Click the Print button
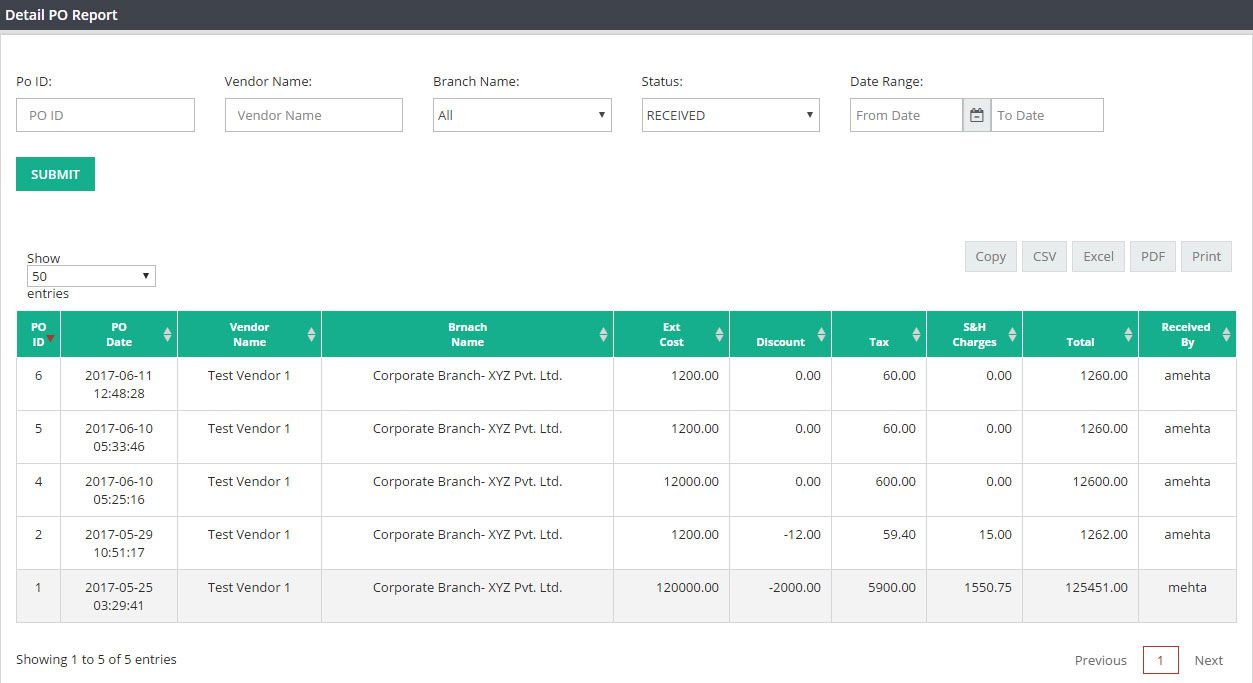Image resolution: width=1253 pixels, height=683 pixels. tap(1207, 256)
